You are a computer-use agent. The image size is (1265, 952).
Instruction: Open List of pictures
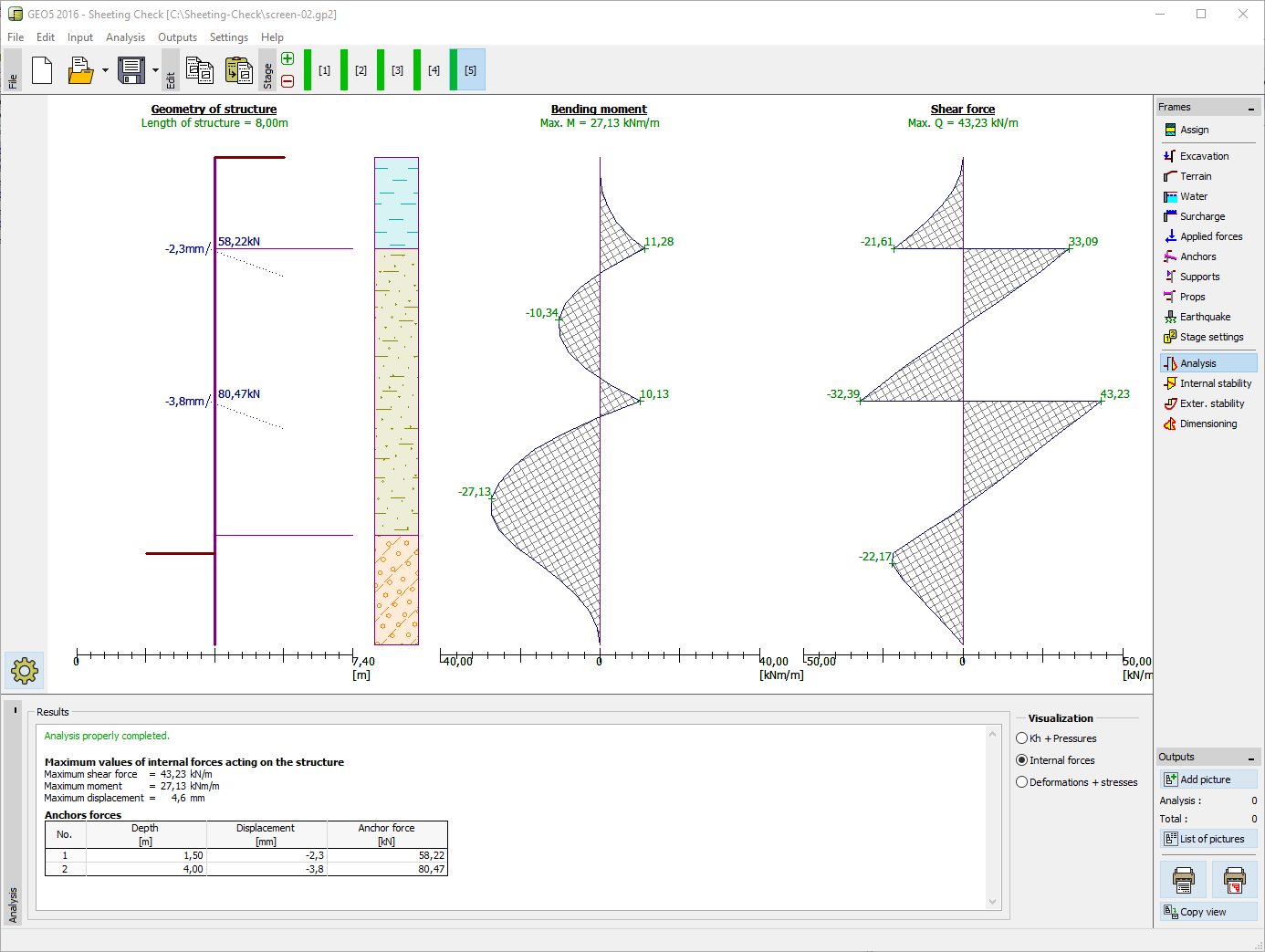click(1208, 839)
